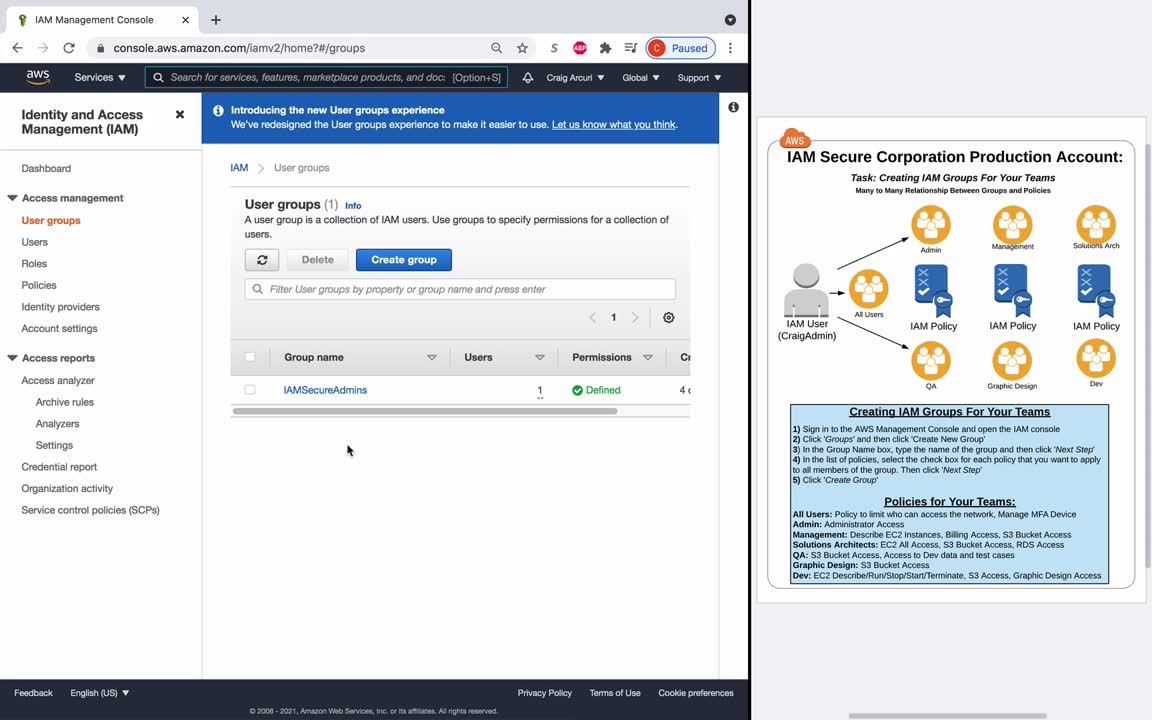This screenshot has height=720, width=1152.
Task: Select Roles in the sidebar
Action: coord(34,264)
